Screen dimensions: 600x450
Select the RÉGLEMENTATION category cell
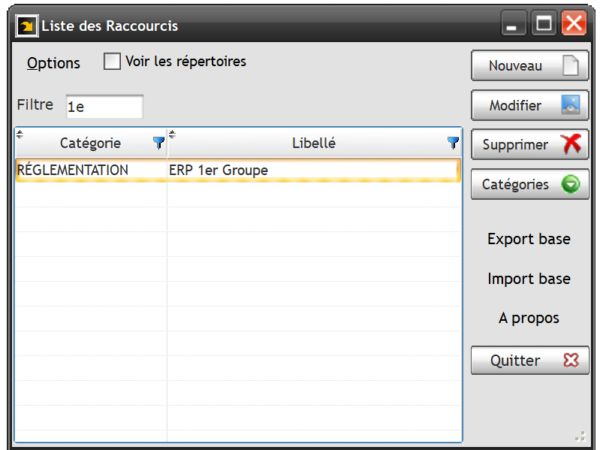[x=91, y=170]
